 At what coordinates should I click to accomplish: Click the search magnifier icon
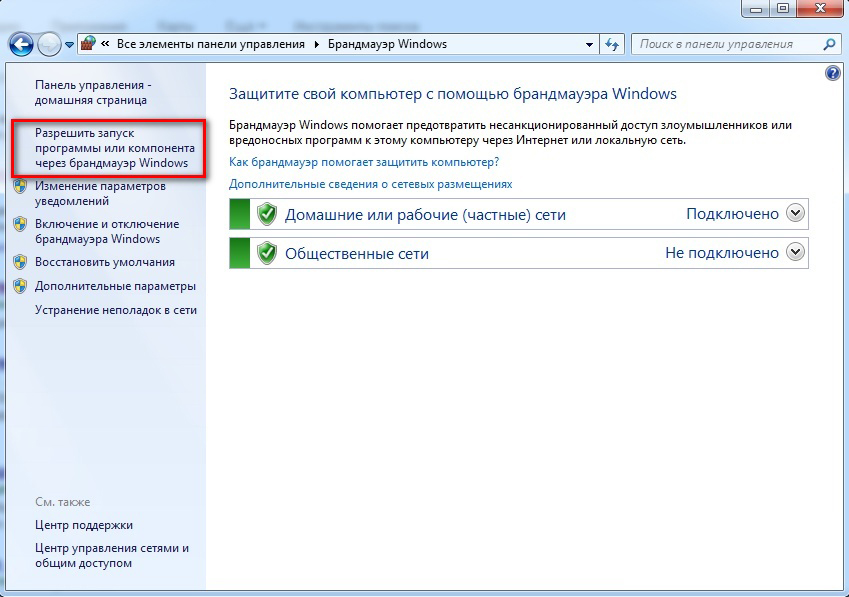coord(829,44)
